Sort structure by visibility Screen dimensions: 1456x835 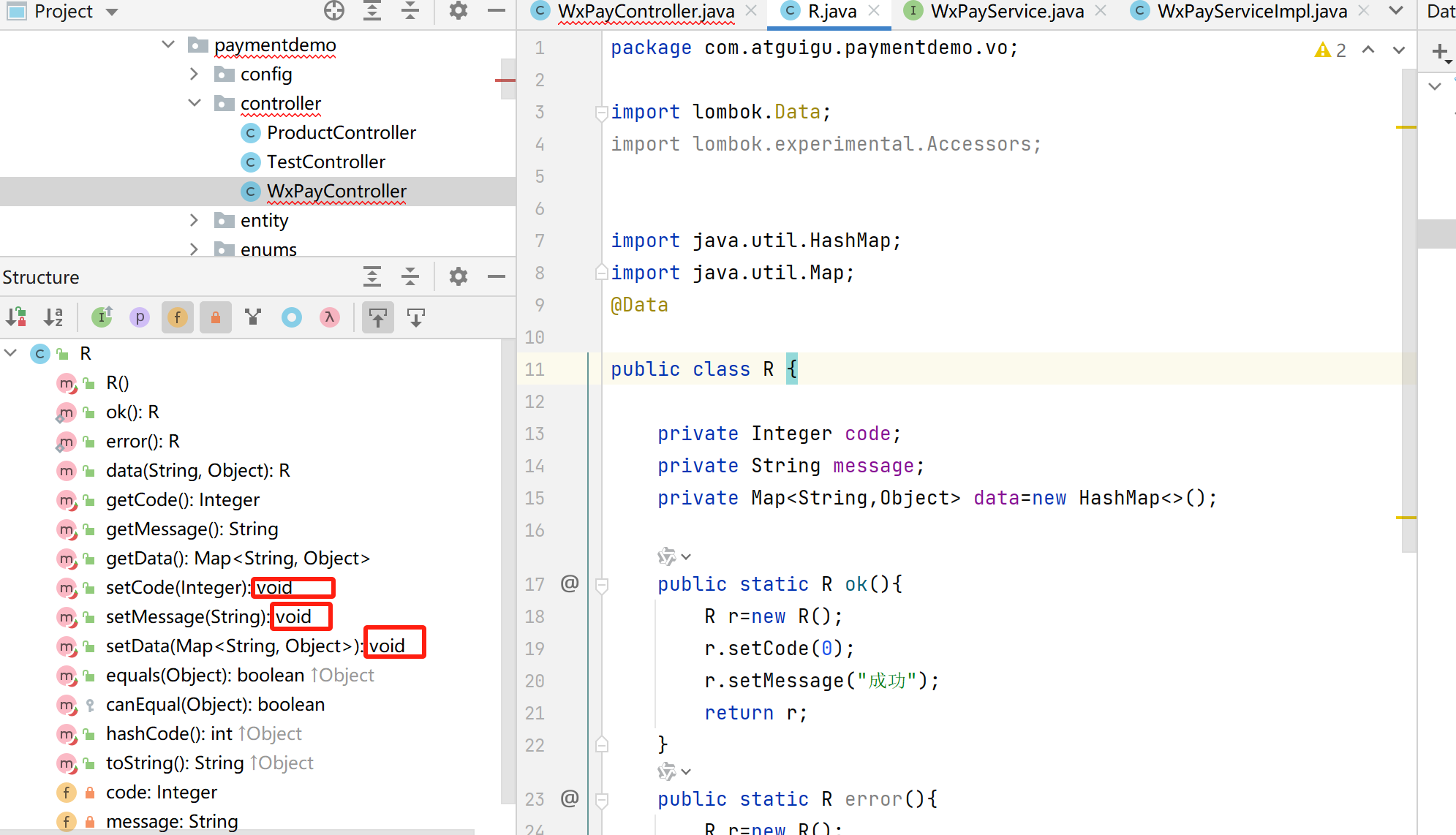point(16,317)
